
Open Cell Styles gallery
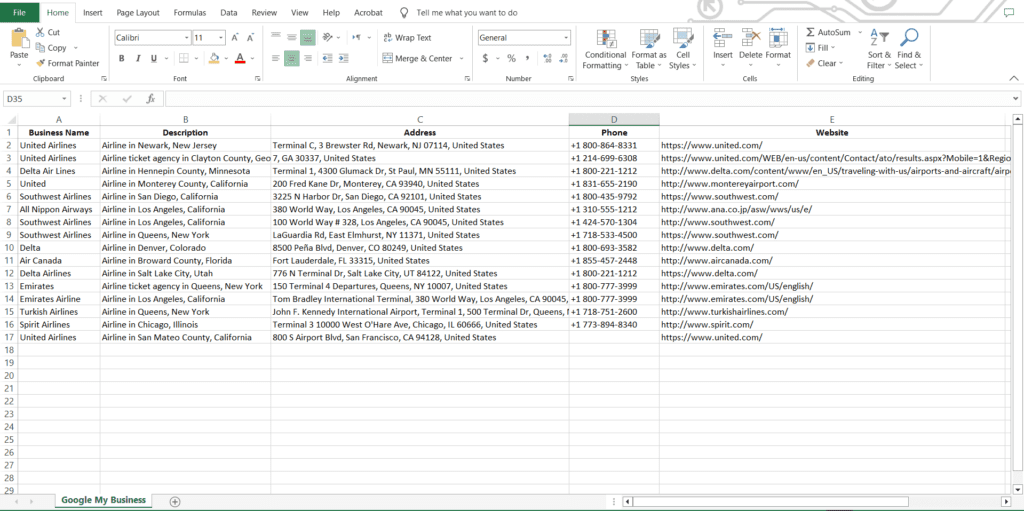point(682,49)
